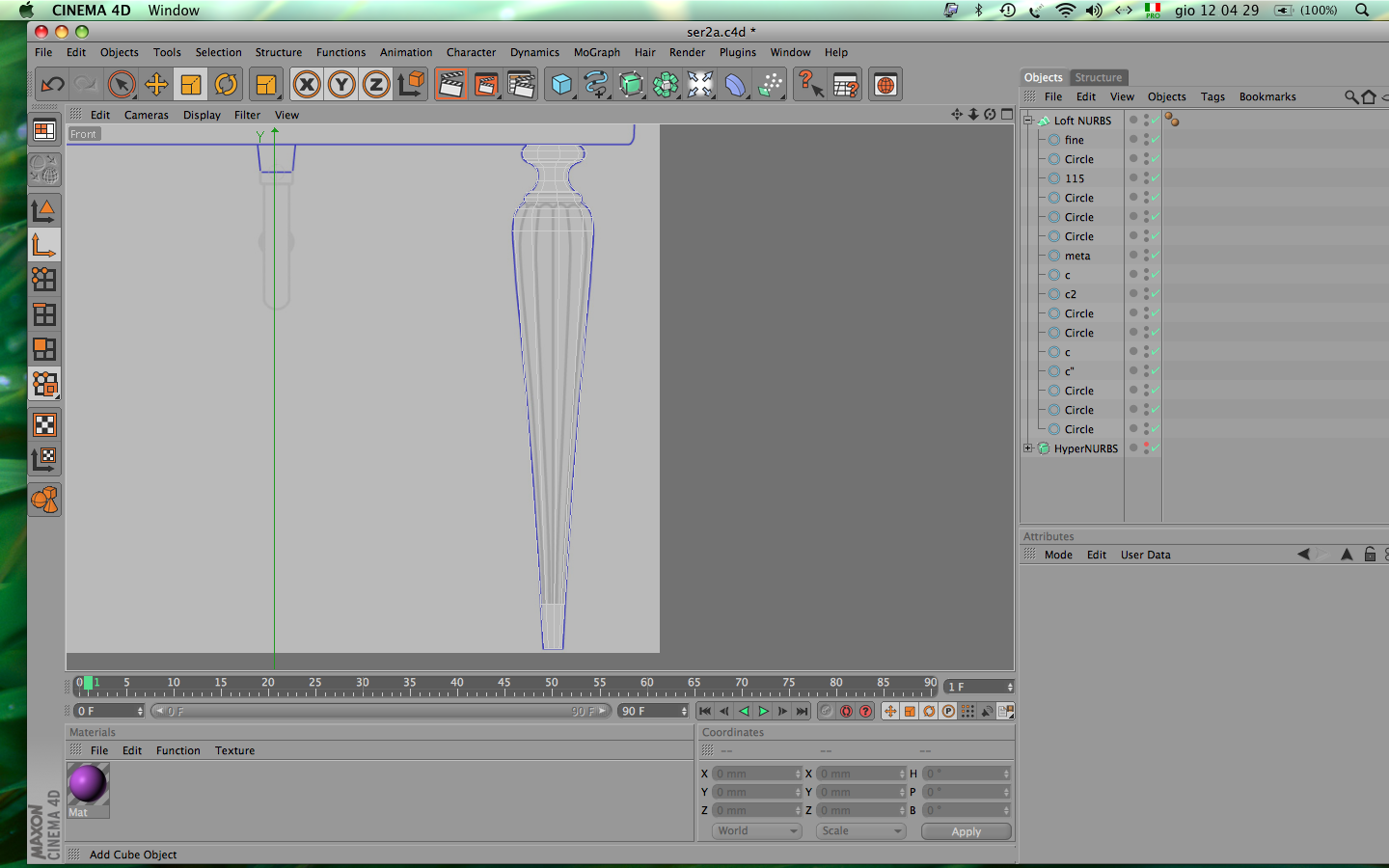Collapse the Loft NURBS tree item
1389x868 pixels.
click(x=1028, y=121)
